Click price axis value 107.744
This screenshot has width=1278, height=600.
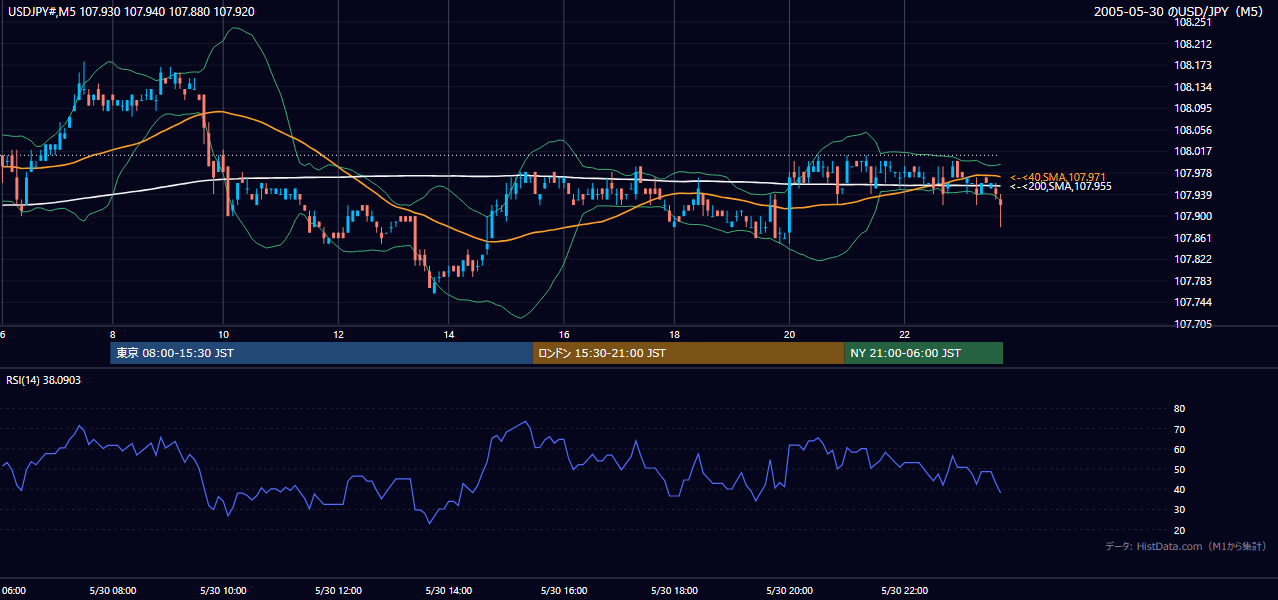click(x=1194, y=302)
